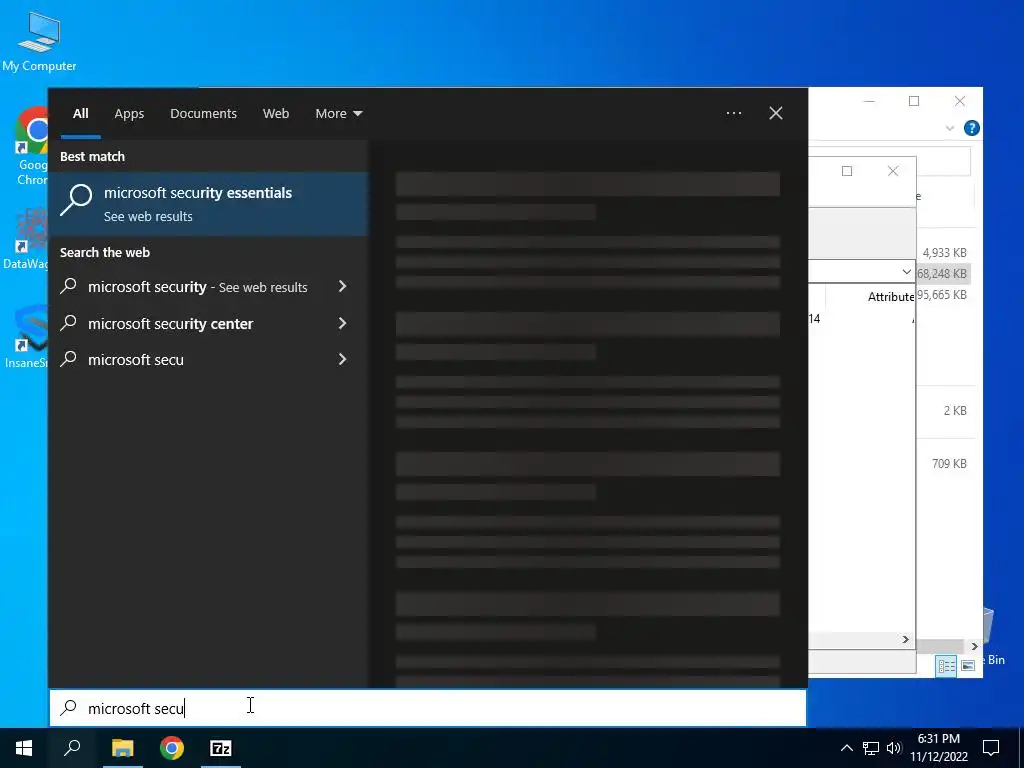This screenshot has height=768, width=1024.
Task: Show hidden system tray icons
Action: click(x=846, y=748)
